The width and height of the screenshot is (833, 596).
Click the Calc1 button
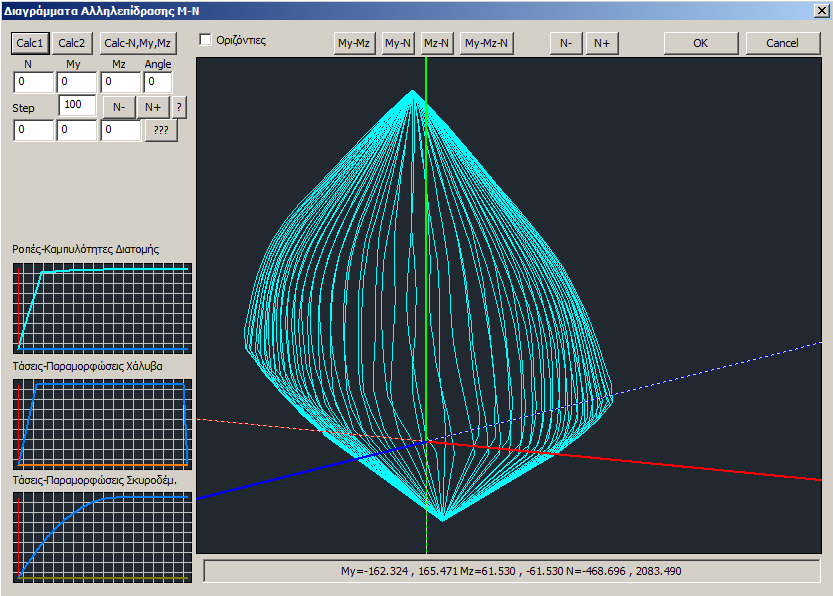pyautogui.click(x=30, y=43)
